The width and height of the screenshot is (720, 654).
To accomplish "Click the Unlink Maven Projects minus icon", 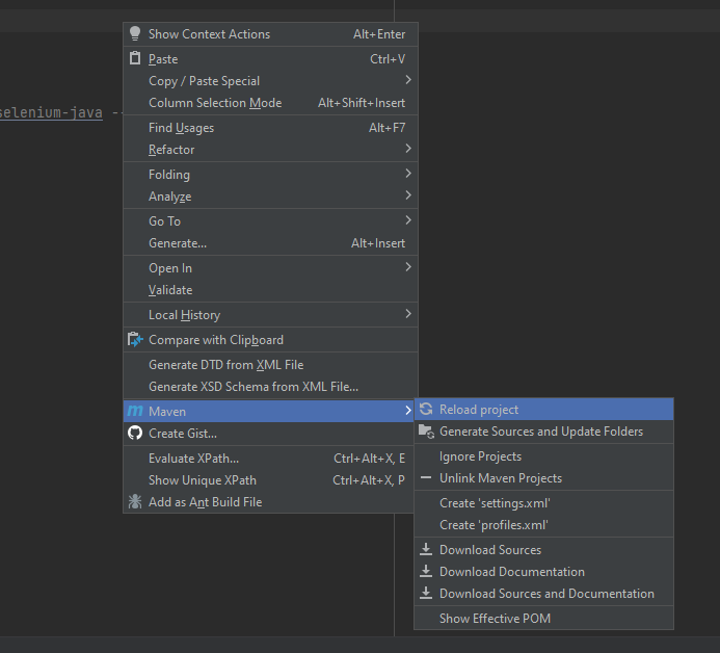I will 426,478.
